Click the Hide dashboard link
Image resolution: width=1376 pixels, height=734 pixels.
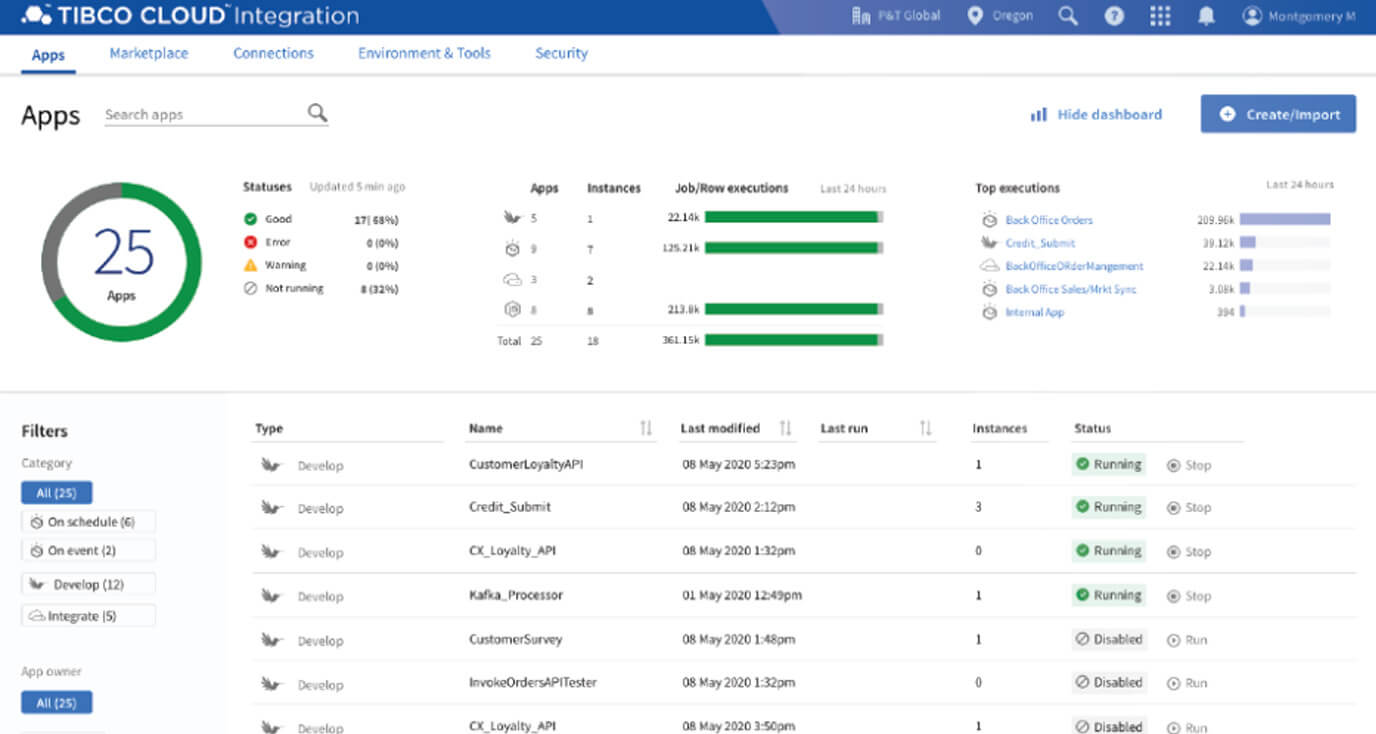pyautogui.click(x=1110, y=115)
